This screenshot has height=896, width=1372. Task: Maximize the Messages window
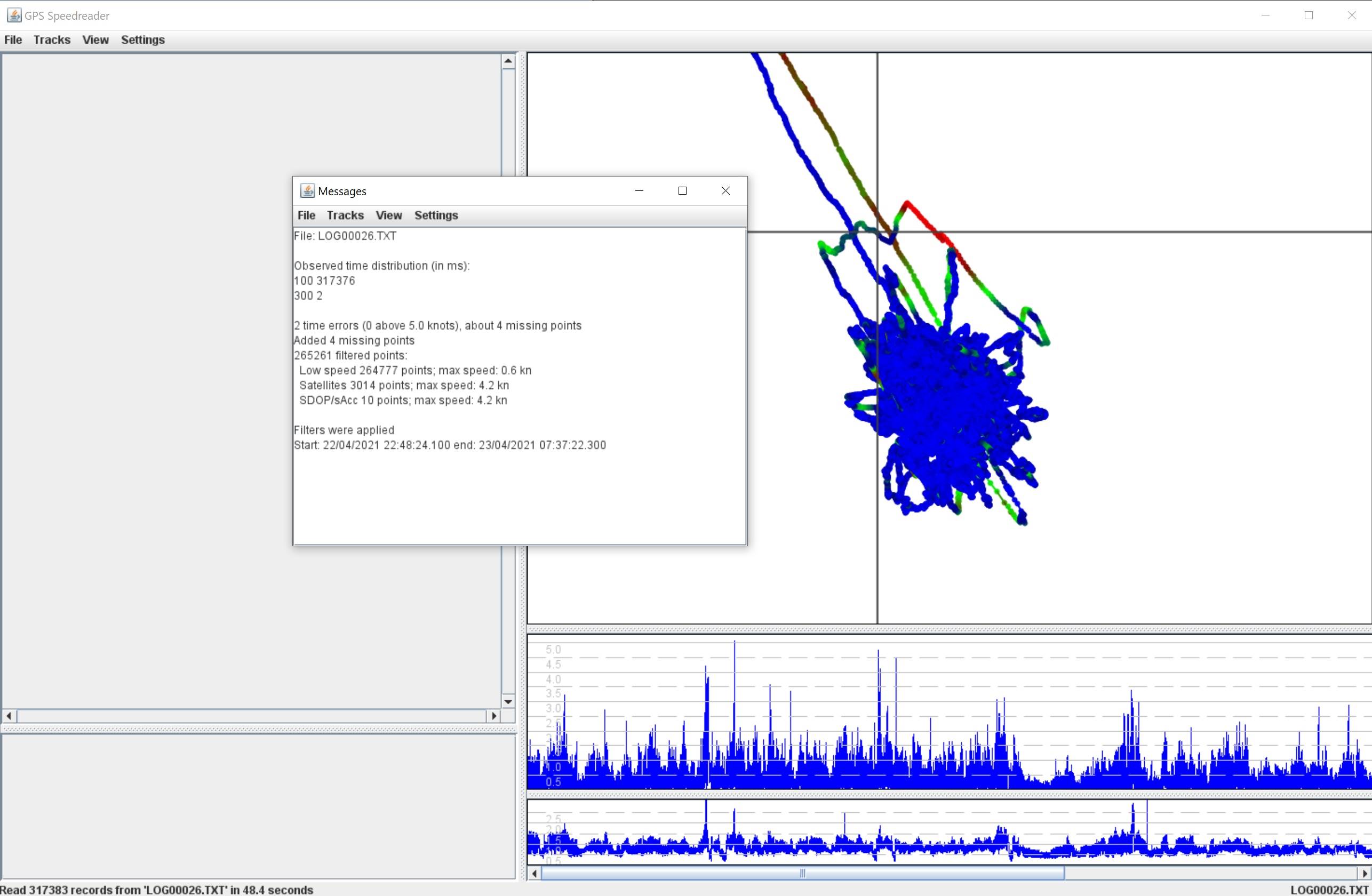click(682, 191)
